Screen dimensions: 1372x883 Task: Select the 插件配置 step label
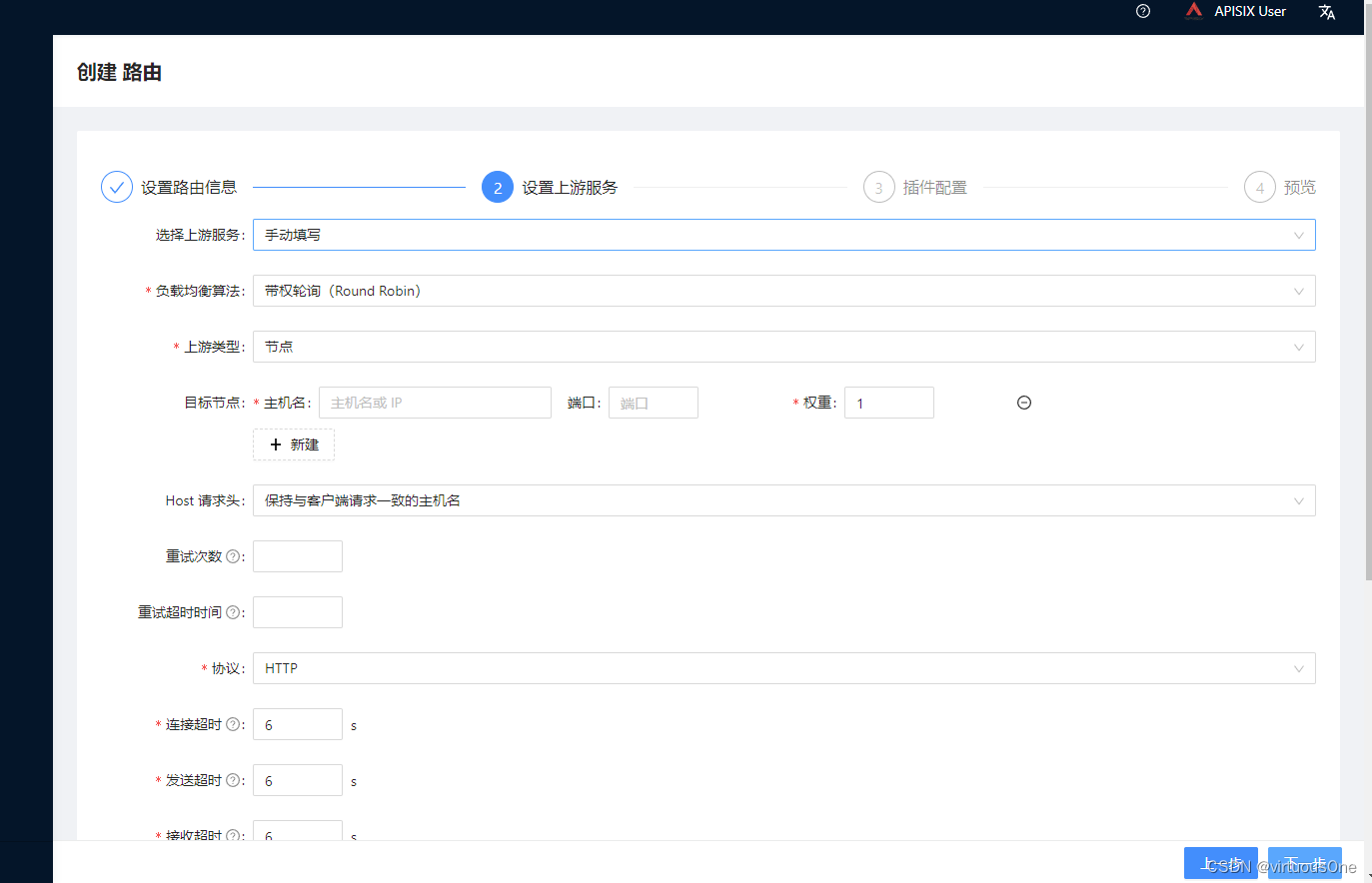pyautogui.click(x=935, y=187)
